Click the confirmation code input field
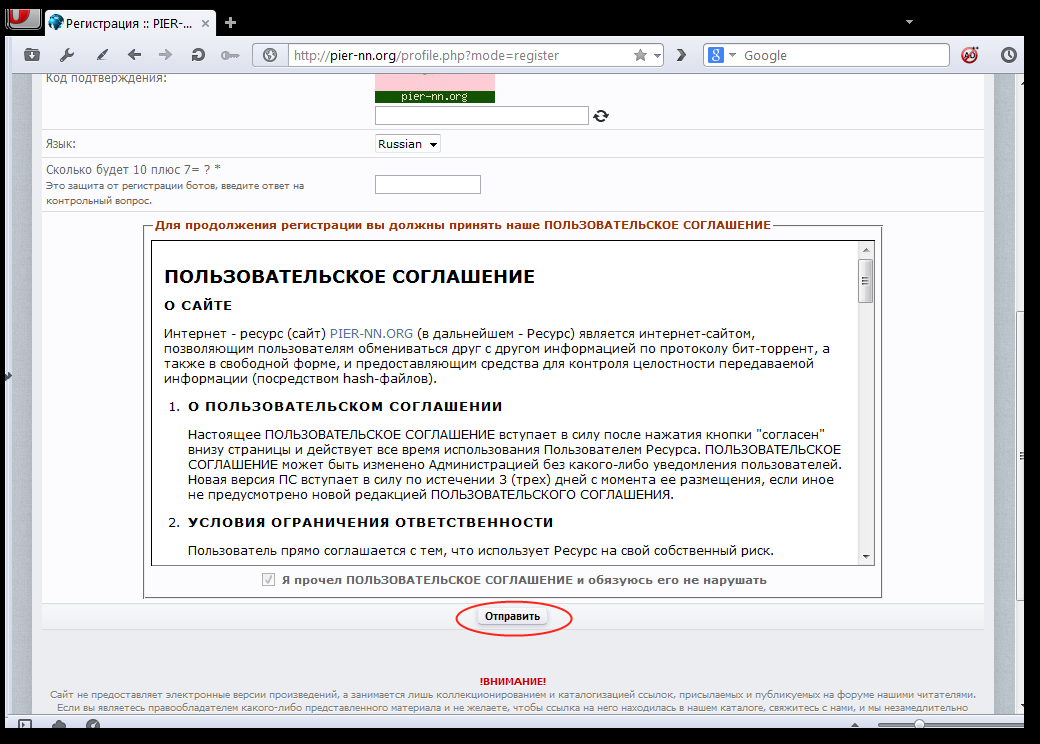1040x744 pixels. point(481,116)
